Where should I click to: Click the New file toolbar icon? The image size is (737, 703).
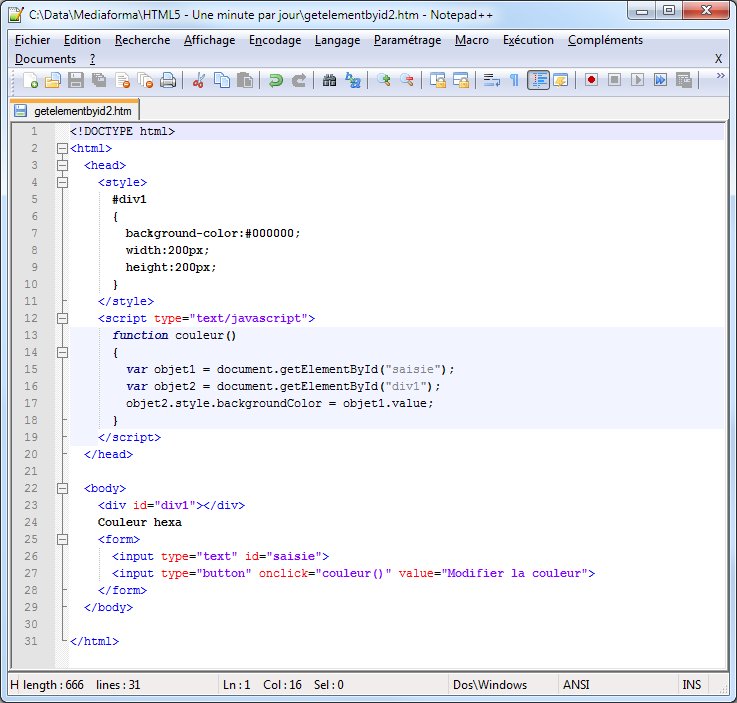(x=31, y=81)
